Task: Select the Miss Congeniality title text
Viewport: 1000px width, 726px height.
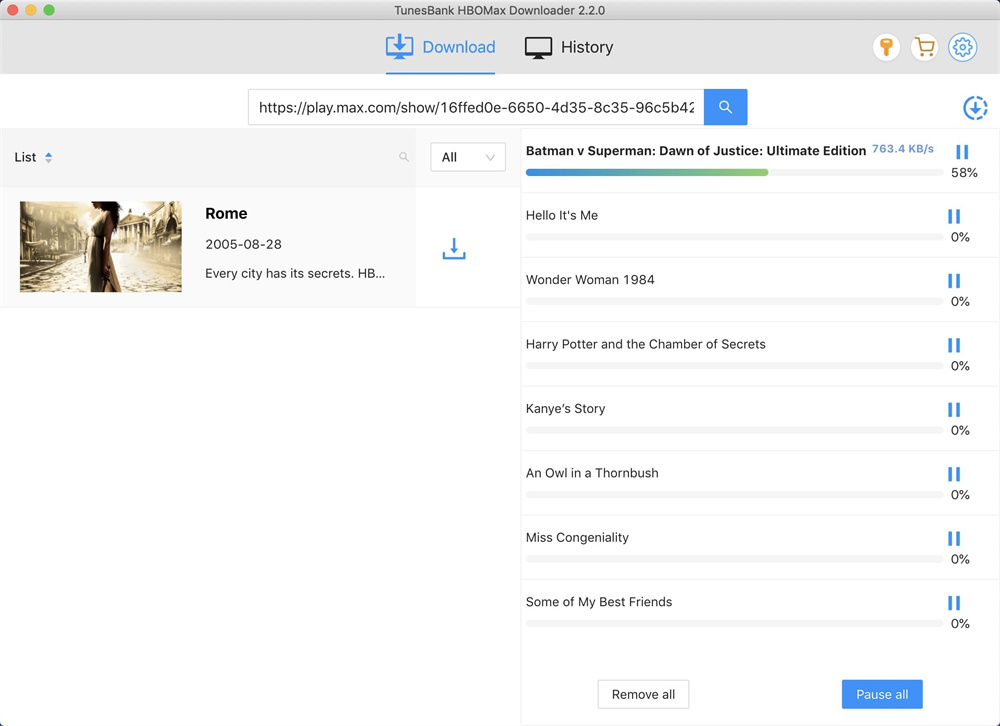Action: (577, 538)
